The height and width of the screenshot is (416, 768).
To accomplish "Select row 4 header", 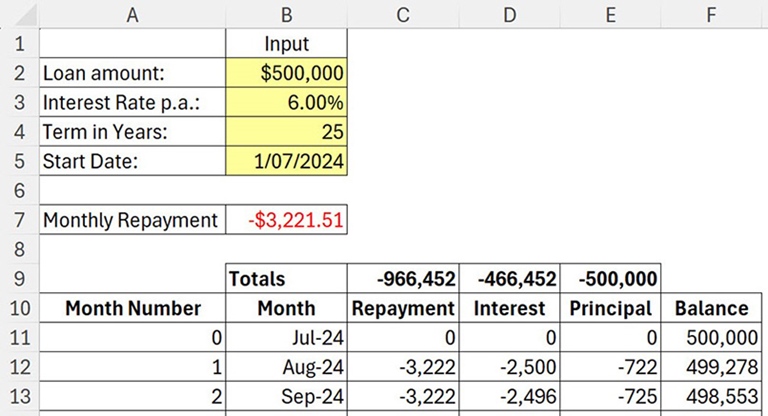I will [x=20, y=132].
